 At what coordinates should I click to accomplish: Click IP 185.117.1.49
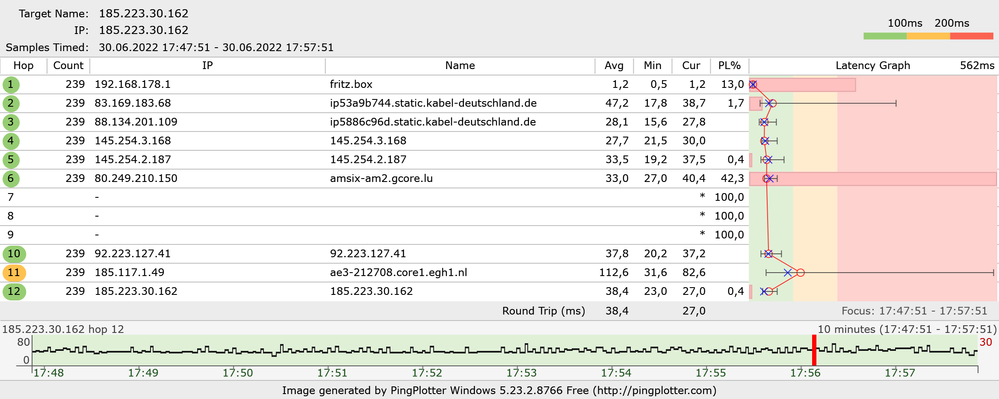click(129, 273)
